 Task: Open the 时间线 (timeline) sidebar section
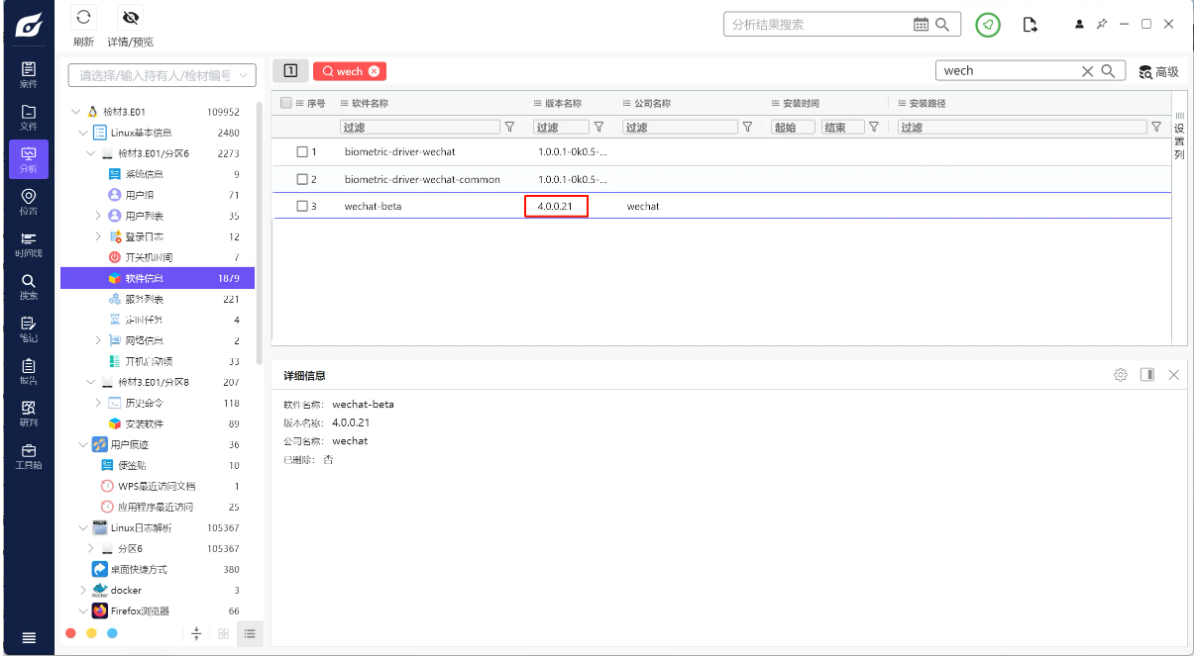tap(28, 244)
